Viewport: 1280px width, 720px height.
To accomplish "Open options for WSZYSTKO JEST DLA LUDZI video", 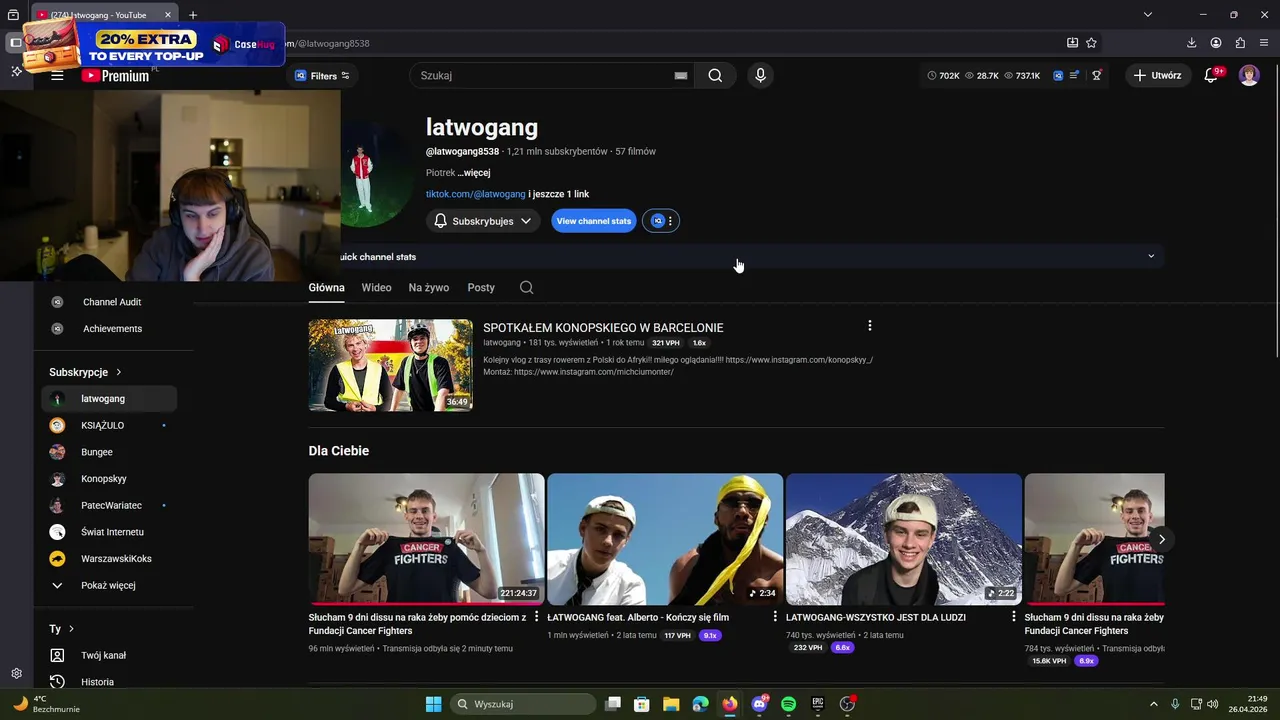I will coord(1014,617).
